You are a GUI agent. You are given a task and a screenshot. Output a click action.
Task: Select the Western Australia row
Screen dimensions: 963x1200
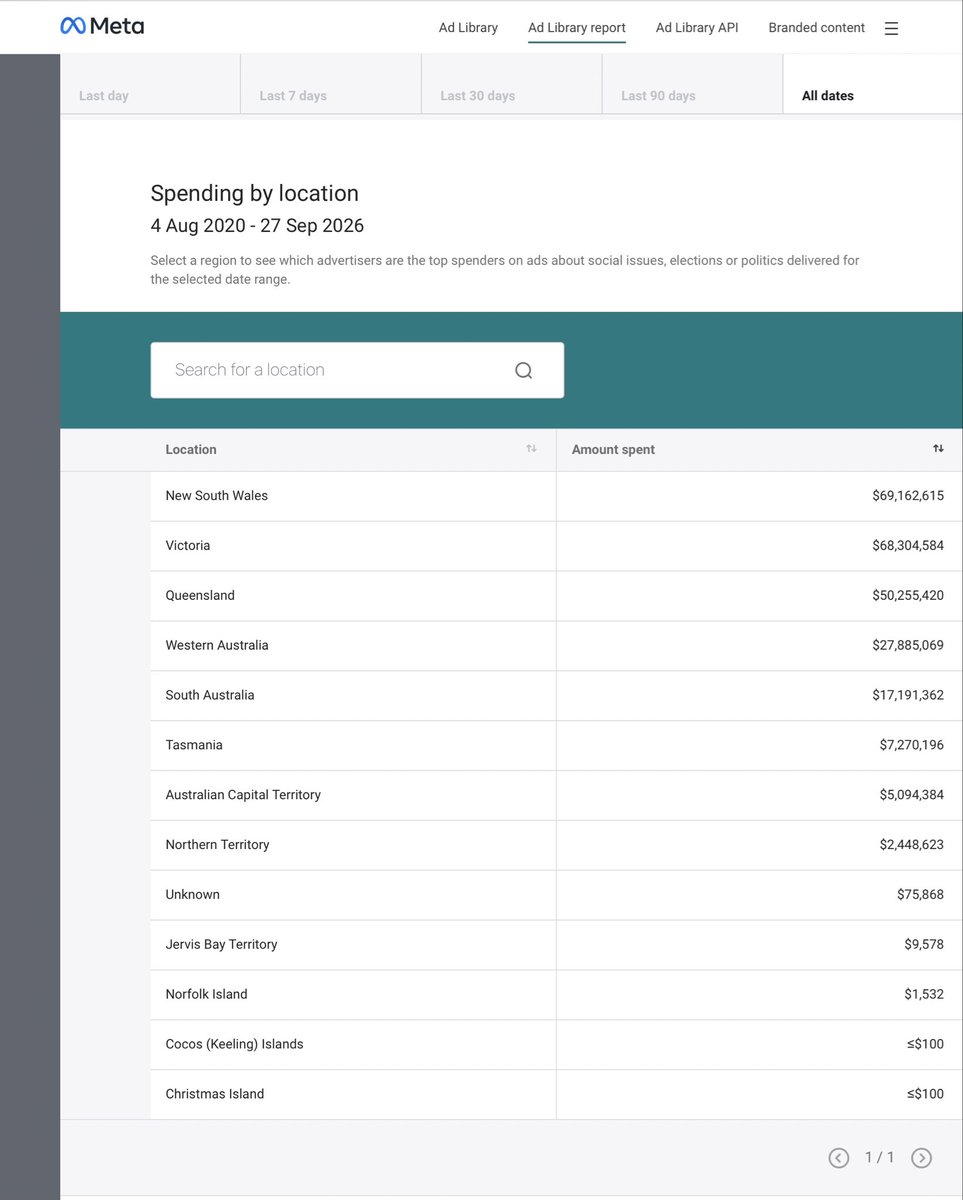click(x=556, y=646)
